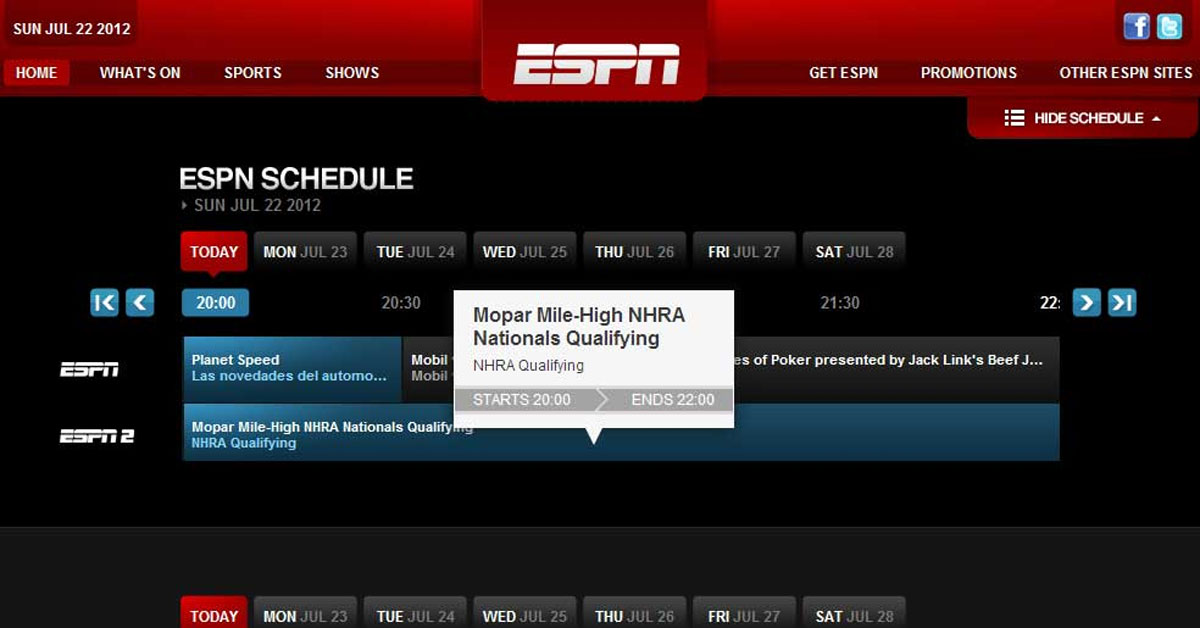Go back thirty minutes using the left arrow
This screenshot has height=628, width=1200.
point(139,302)
